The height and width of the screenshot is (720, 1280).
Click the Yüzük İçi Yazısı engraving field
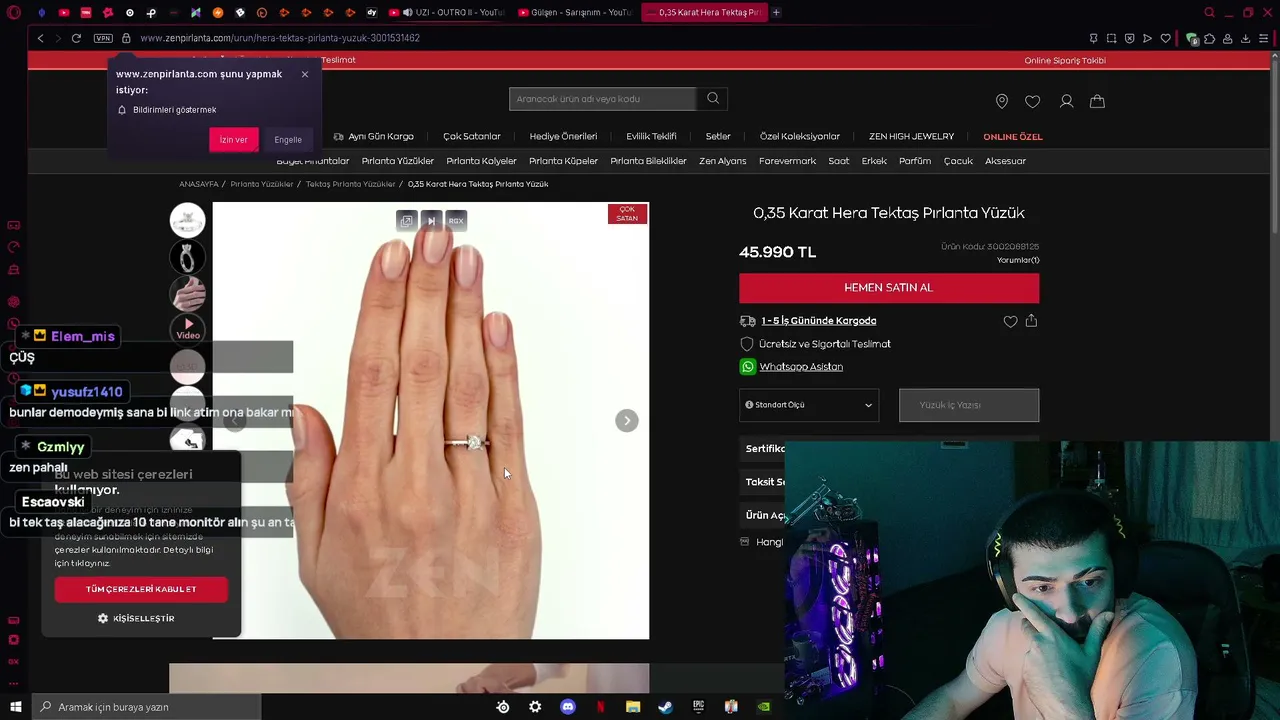969,405
